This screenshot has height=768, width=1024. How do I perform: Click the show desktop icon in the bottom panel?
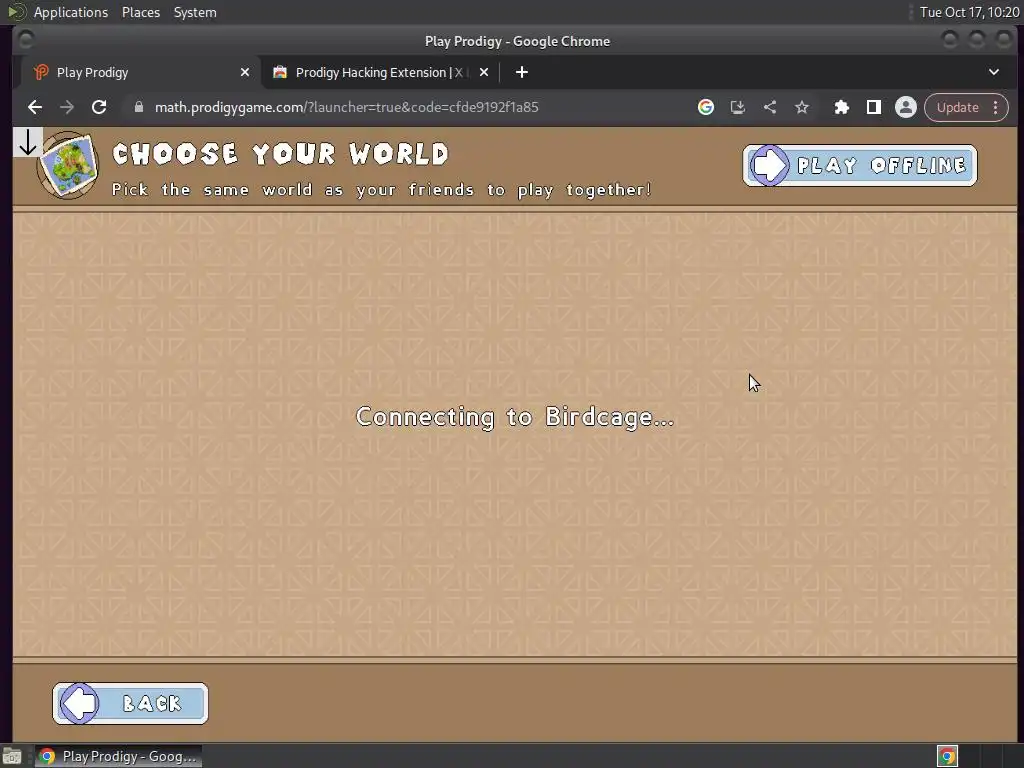click(x=12, y=756)
